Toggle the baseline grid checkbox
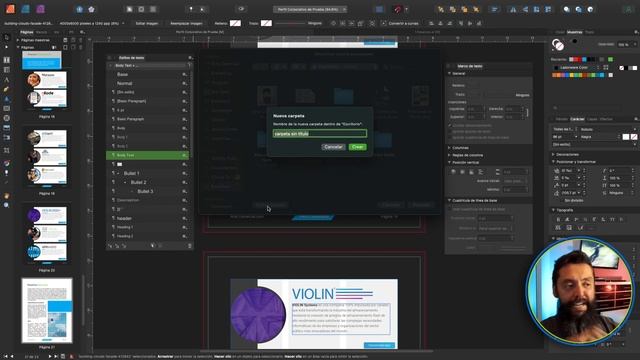Image resolution: width=640 pixels, height=360 pixels. [x=450, y=209]
